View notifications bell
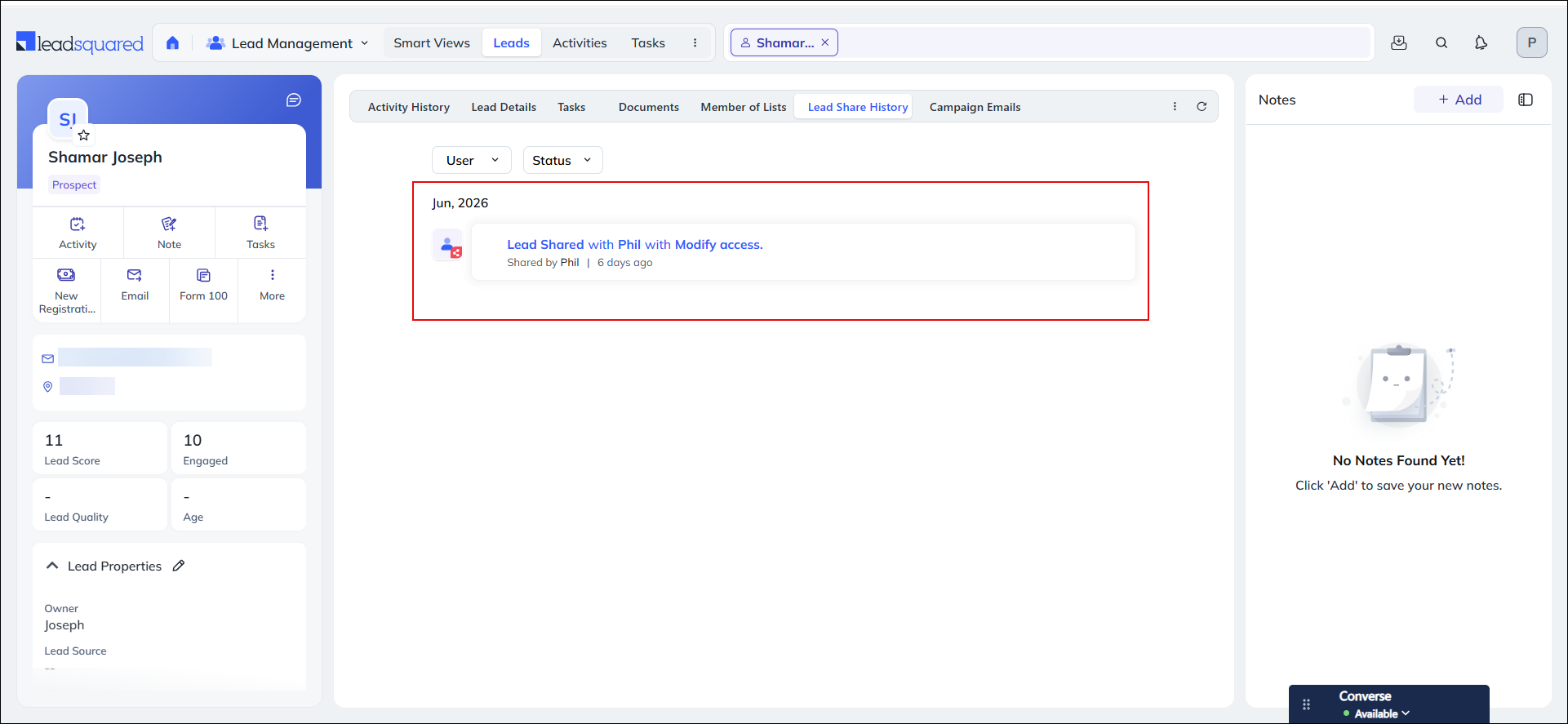 (1481, 42)
